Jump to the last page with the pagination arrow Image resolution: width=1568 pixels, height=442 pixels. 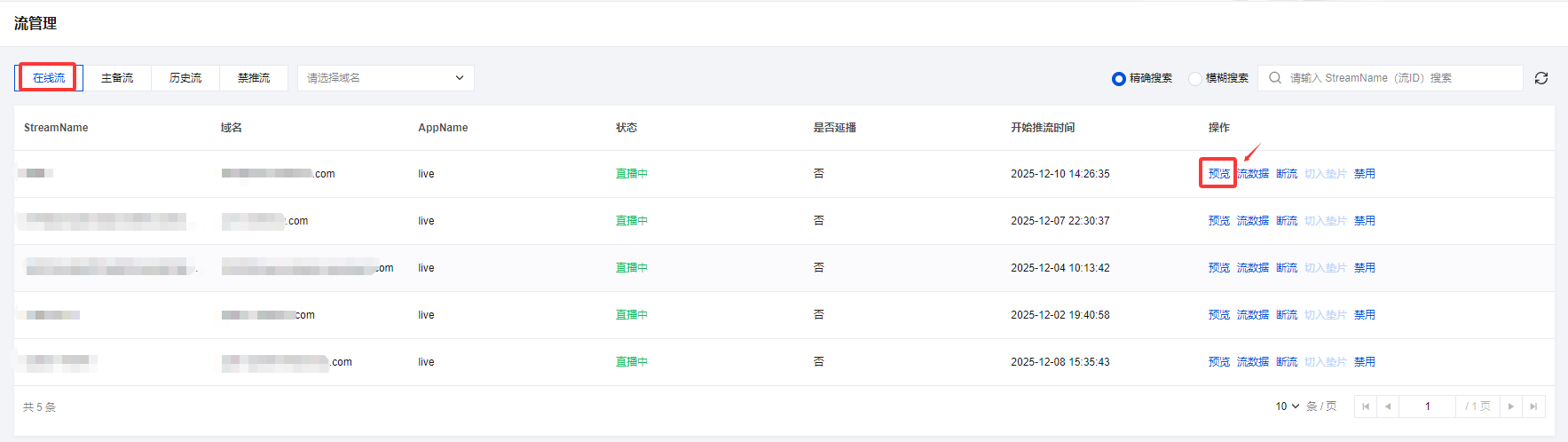coord(1533,406)
